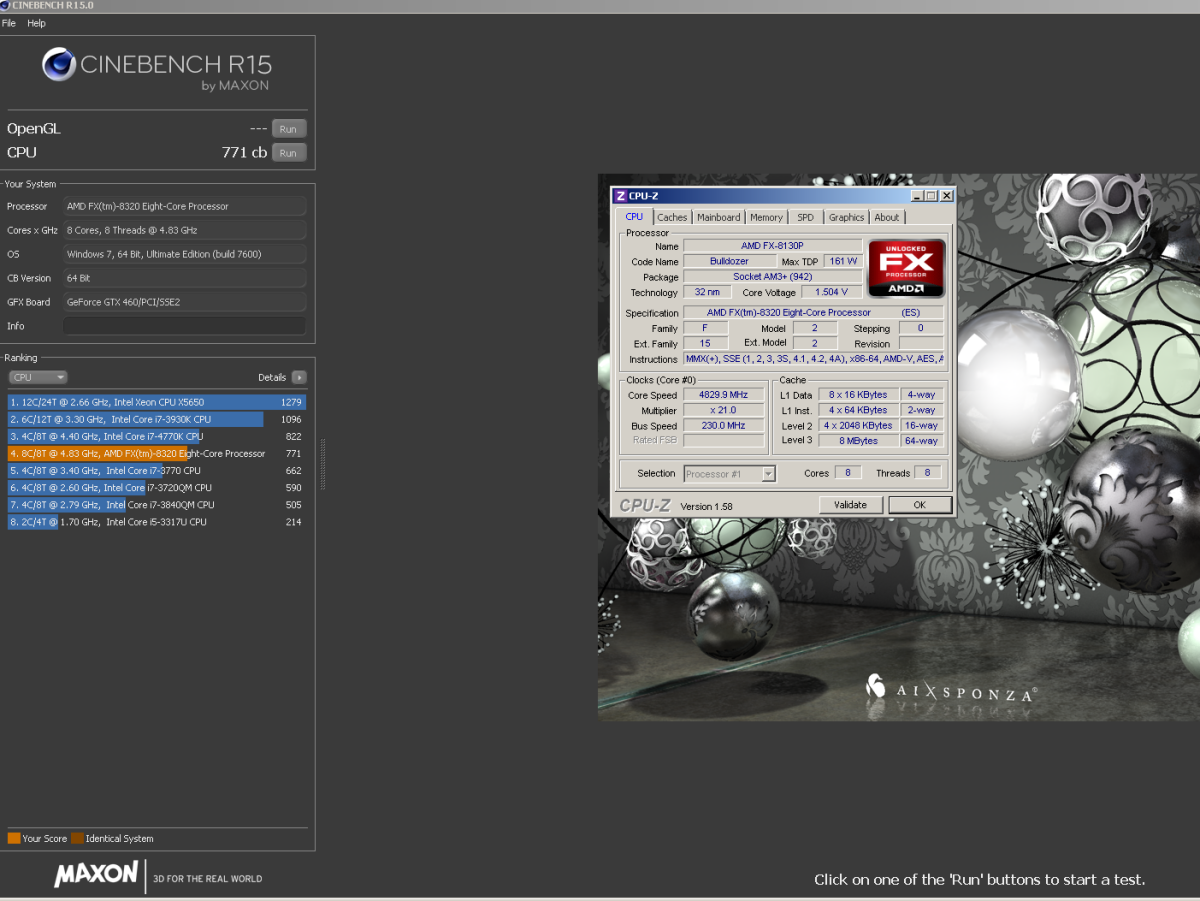Open the File menu
Screen dimensions: 1200x901
tap(9, 22)
